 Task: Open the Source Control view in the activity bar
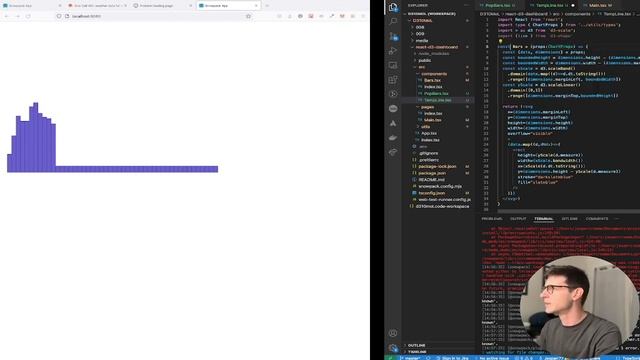click(x=393, y=36)
